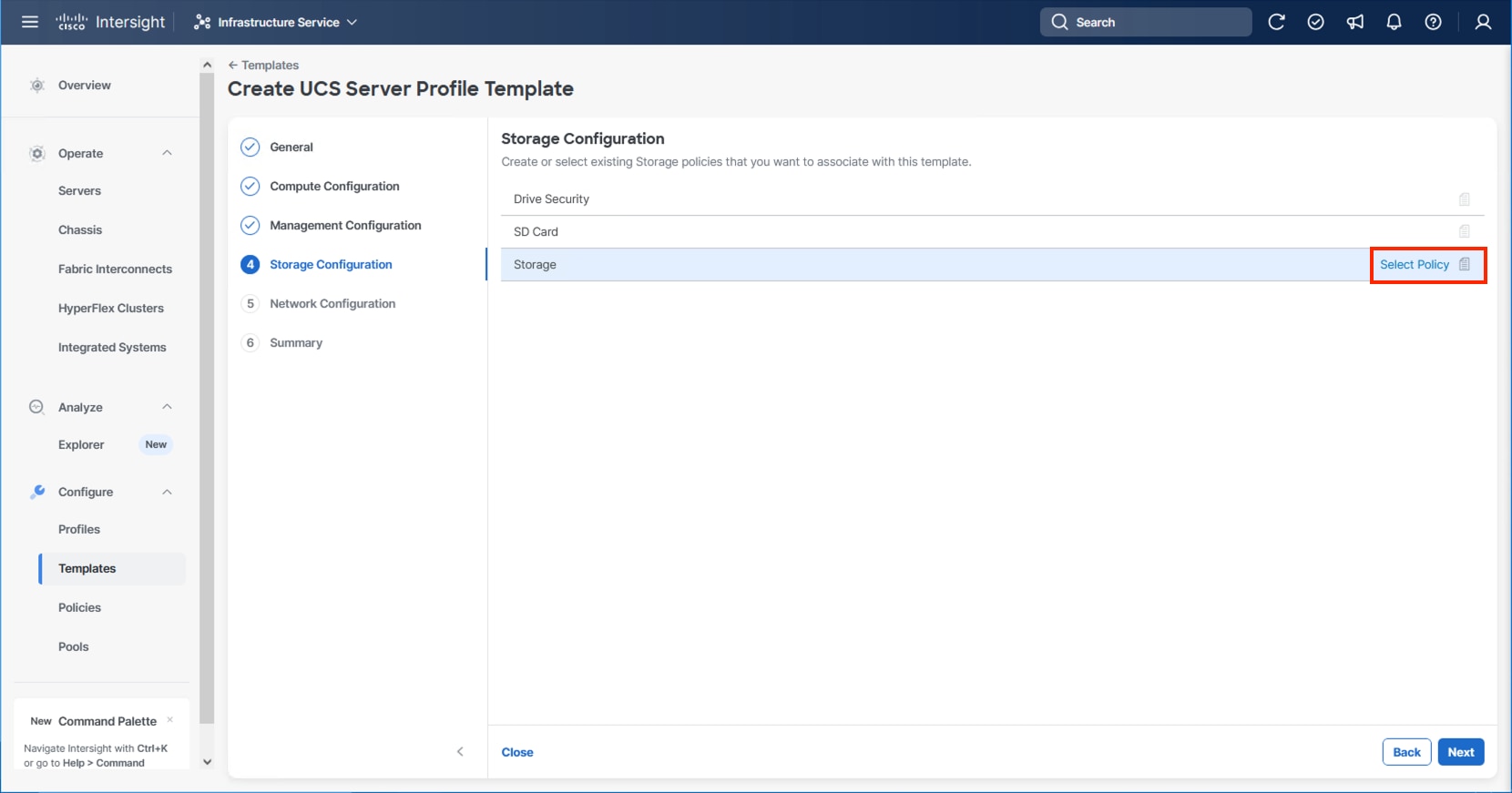Open Integrated Systems in sidebar
This screenshot has width=1512, height=793.
click(112, 348)
